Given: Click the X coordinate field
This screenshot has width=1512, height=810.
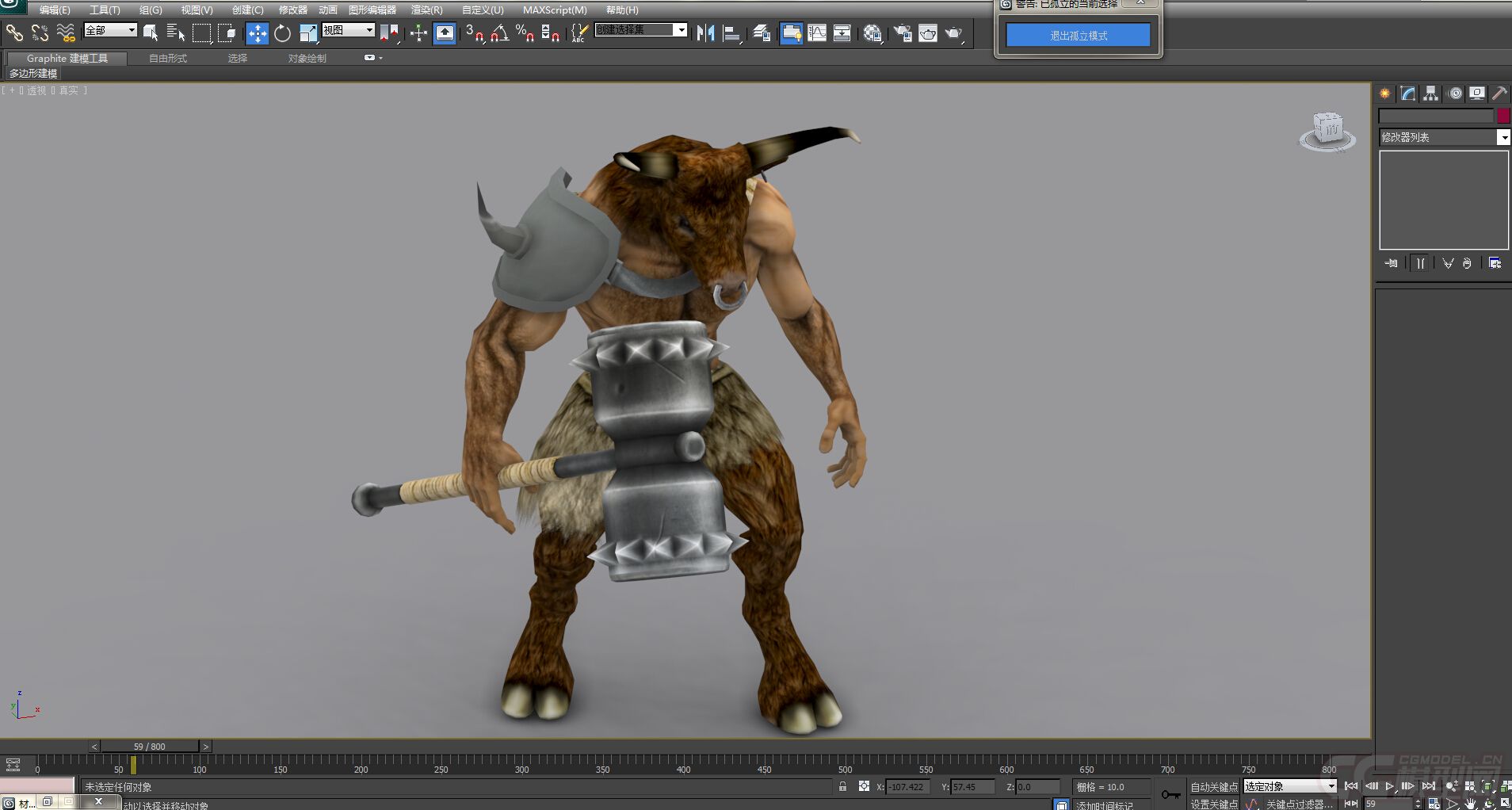Looking at the screenshot, I should tap(907, 786).
